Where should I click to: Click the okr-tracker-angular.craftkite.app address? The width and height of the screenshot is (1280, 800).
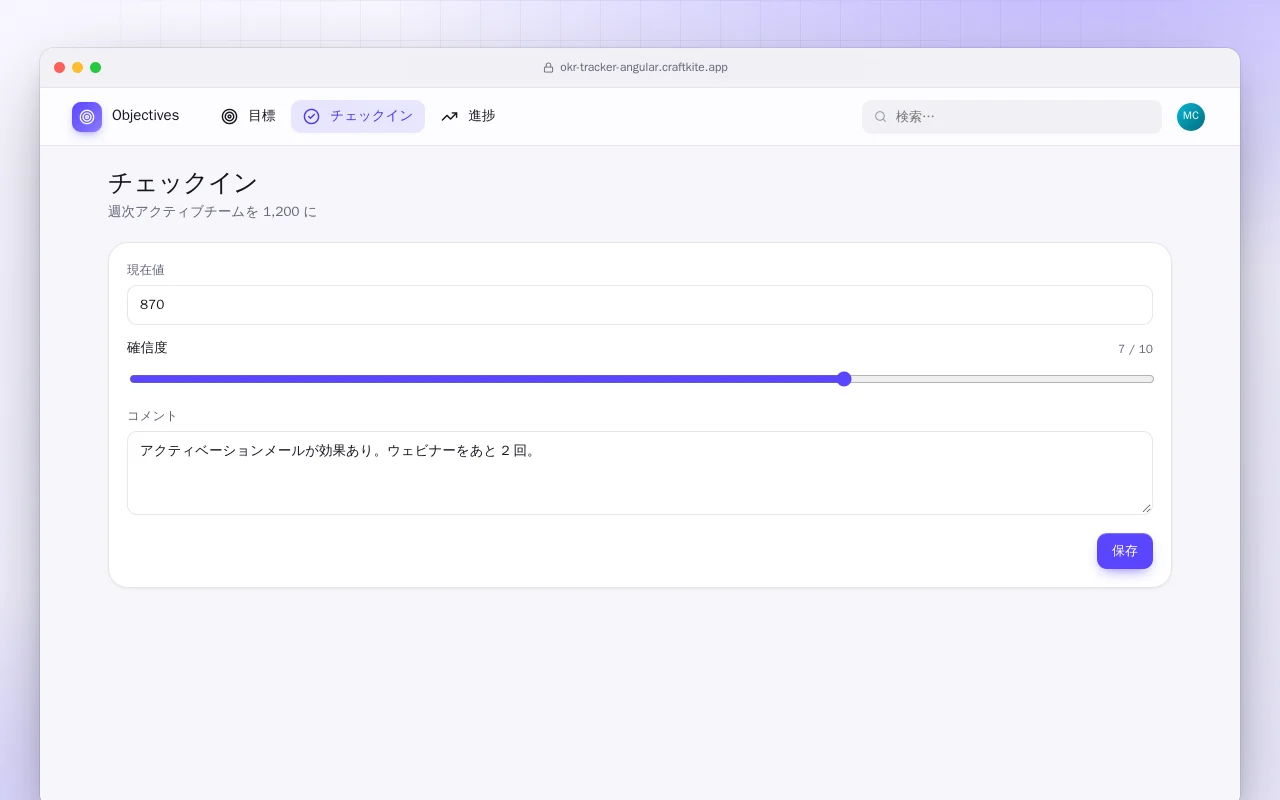coord(644,68)
